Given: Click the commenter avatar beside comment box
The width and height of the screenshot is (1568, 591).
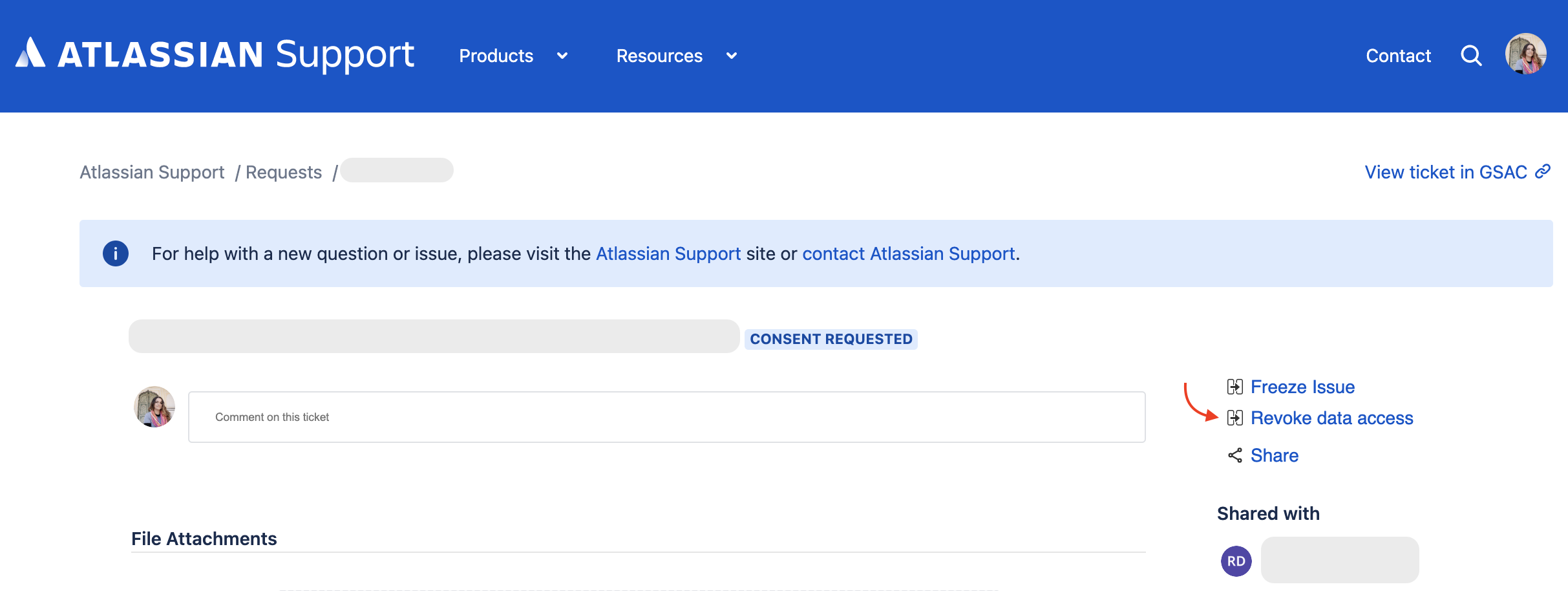Looking at the screenshot, I should pos(154,407).
